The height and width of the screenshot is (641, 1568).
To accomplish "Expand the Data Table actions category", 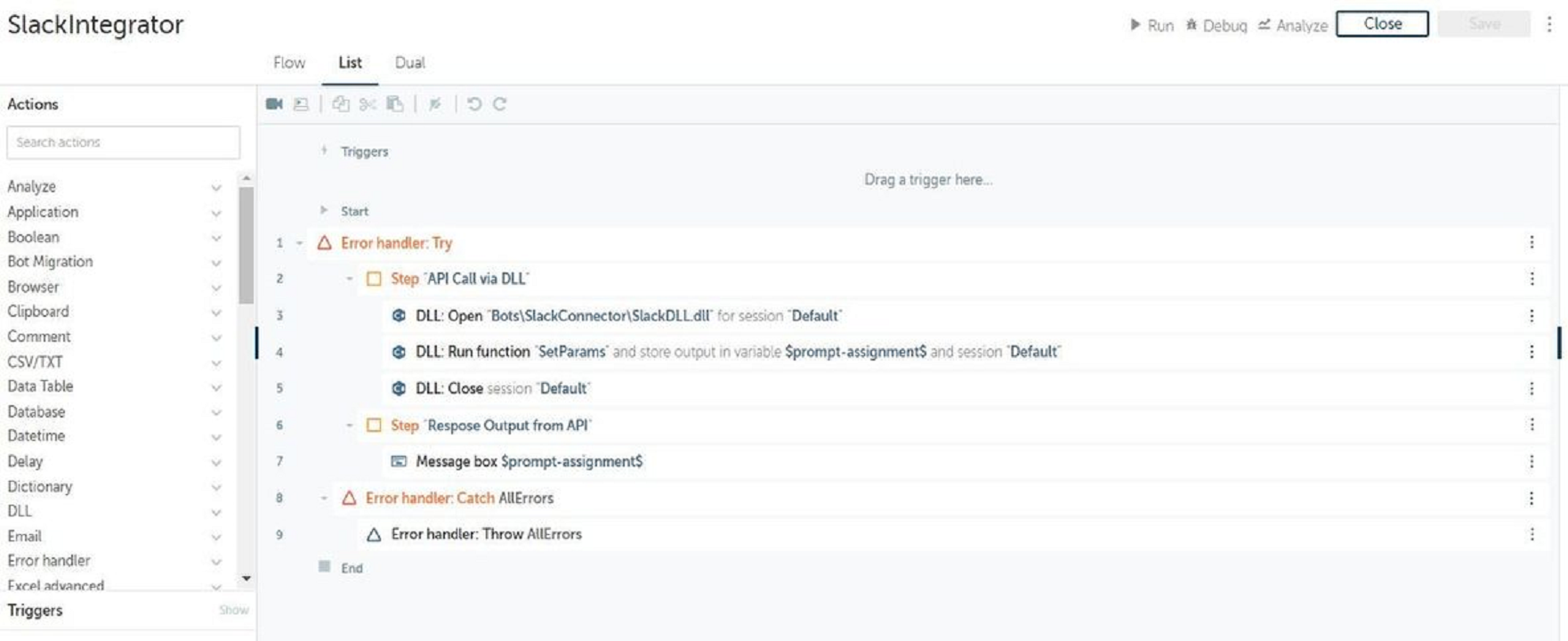I will pyautogui.click(x=215, y=387).
